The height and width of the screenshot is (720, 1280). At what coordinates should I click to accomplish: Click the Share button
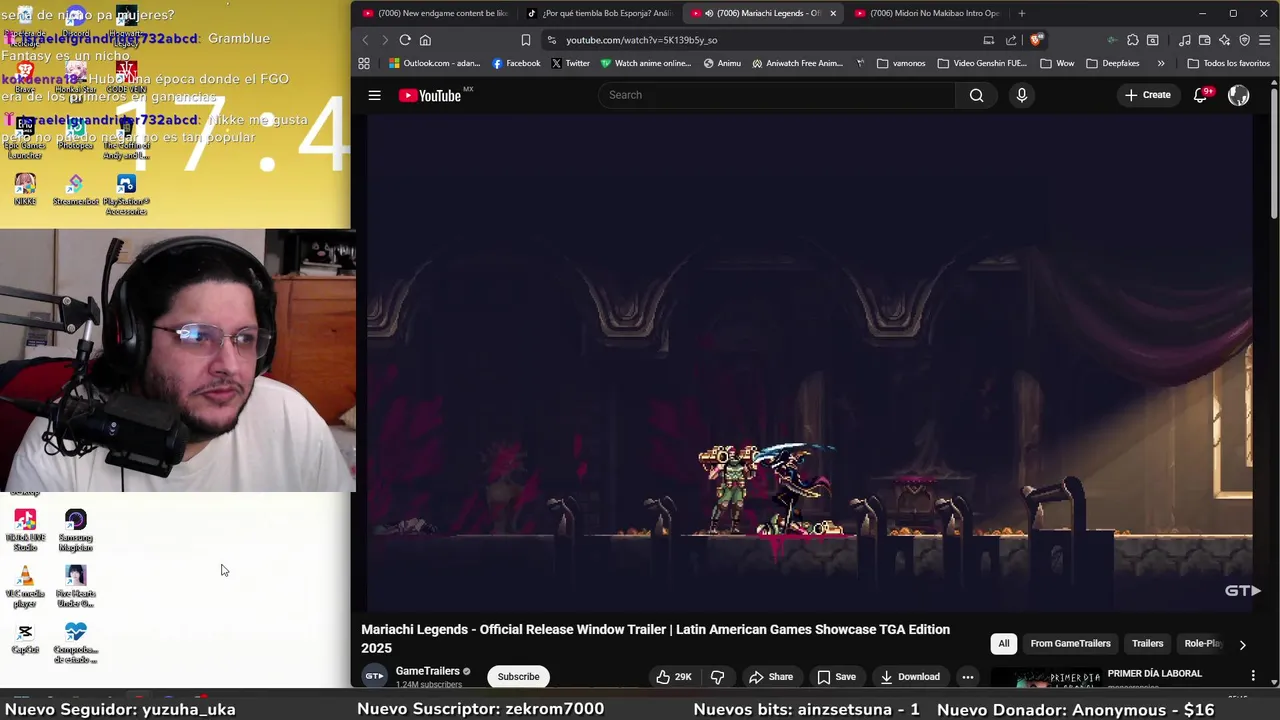[771, 677]
